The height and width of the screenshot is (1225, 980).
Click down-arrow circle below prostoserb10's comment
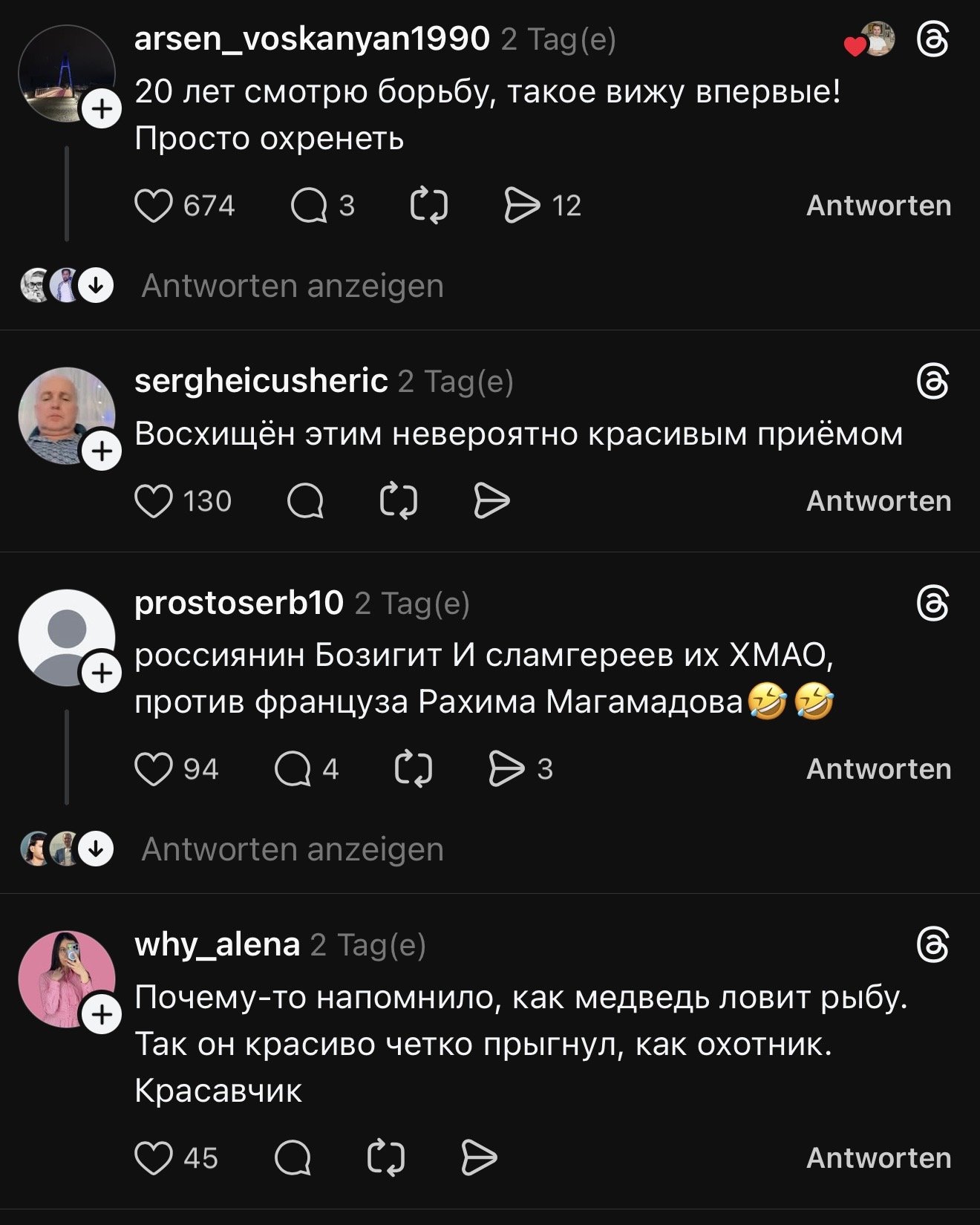97,849
